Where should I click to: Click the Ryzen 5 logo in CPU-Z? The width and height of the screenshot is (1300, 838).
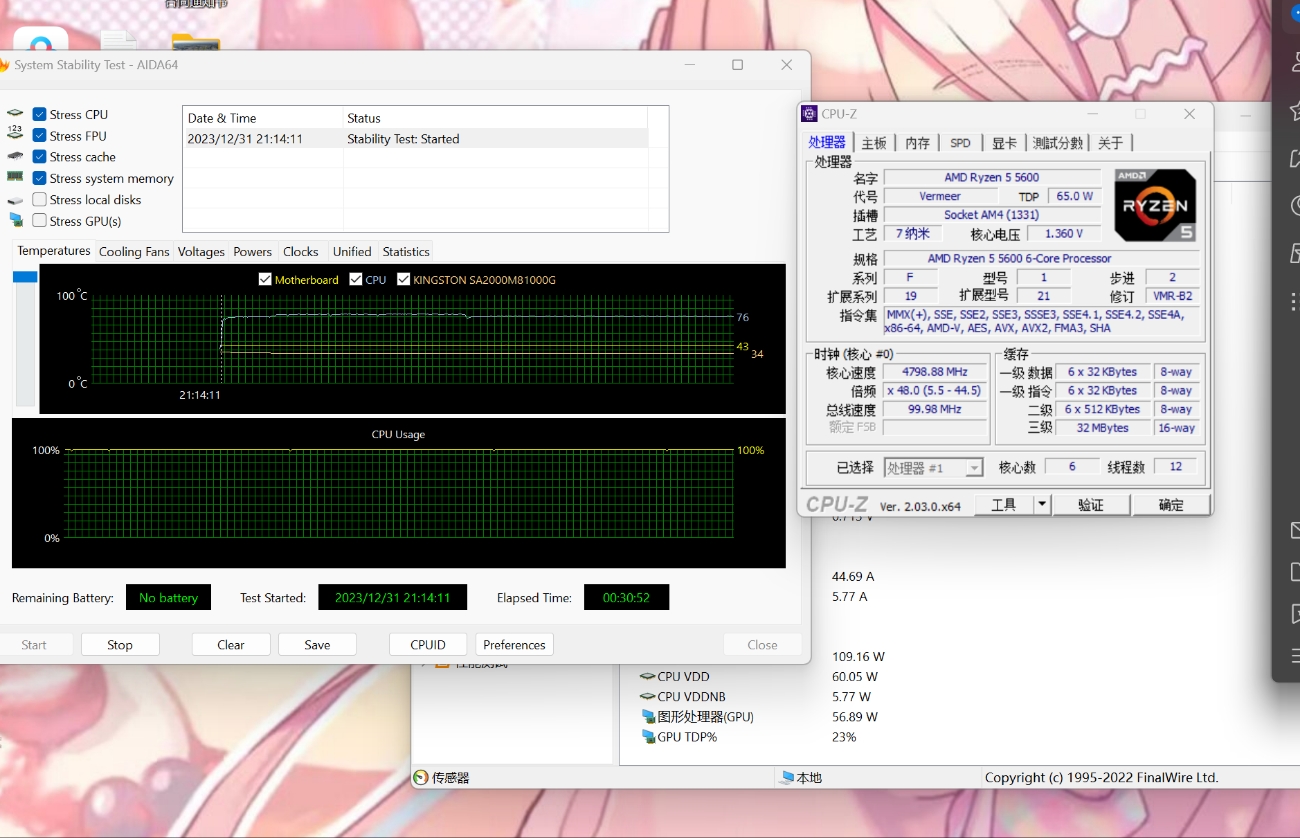[1155, 205]
